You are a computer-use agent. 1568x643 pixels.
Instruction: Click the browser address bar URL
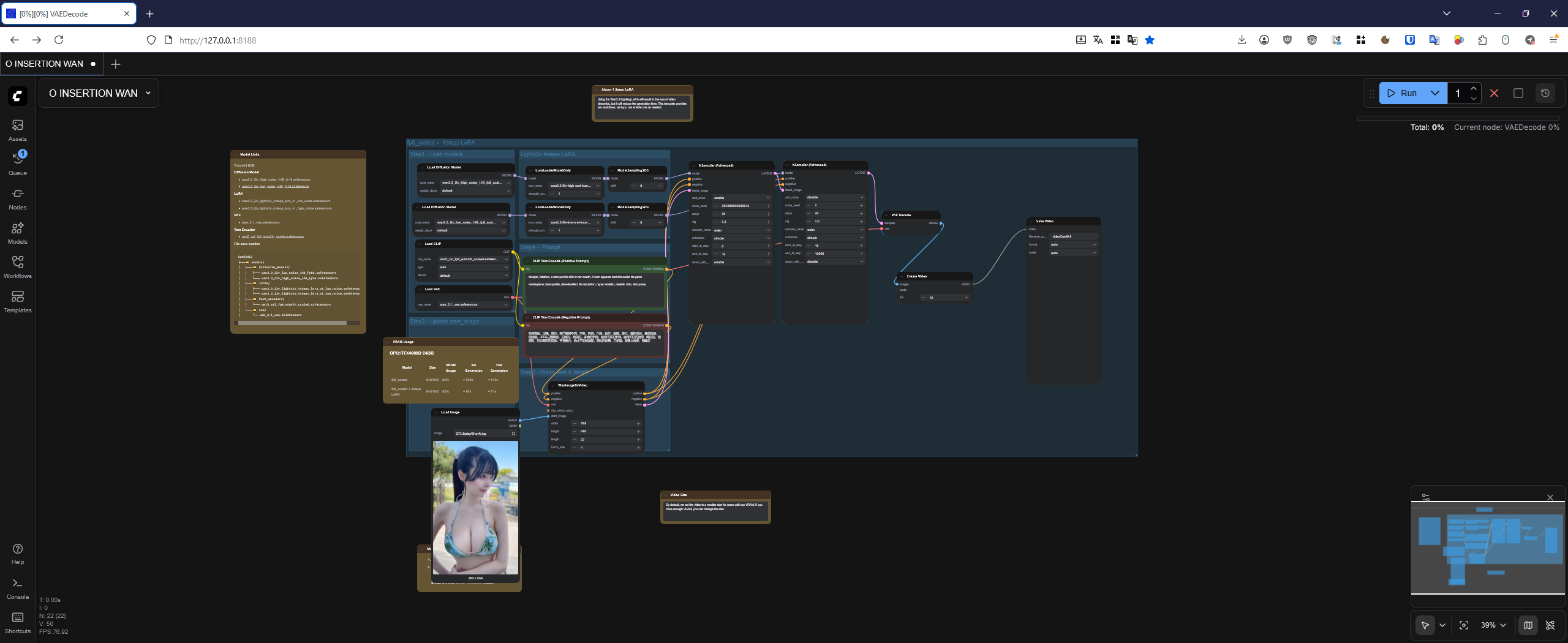218,40
